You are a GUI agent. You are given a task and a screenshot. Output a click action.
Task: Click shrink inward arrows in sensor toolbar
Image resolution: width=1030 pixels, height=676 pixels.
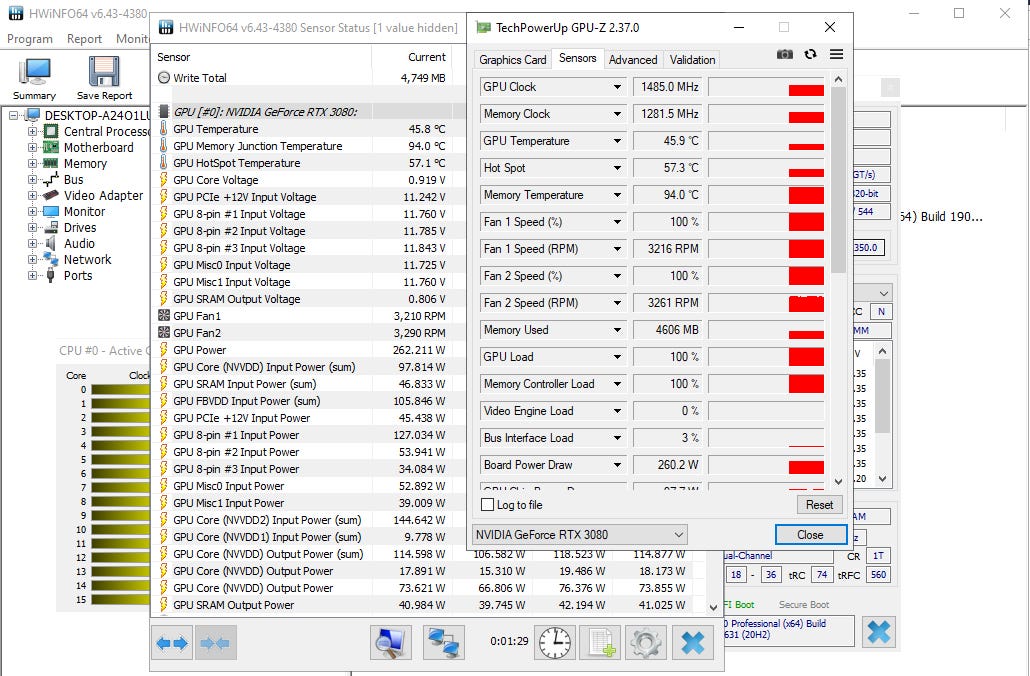pos(215,643)
